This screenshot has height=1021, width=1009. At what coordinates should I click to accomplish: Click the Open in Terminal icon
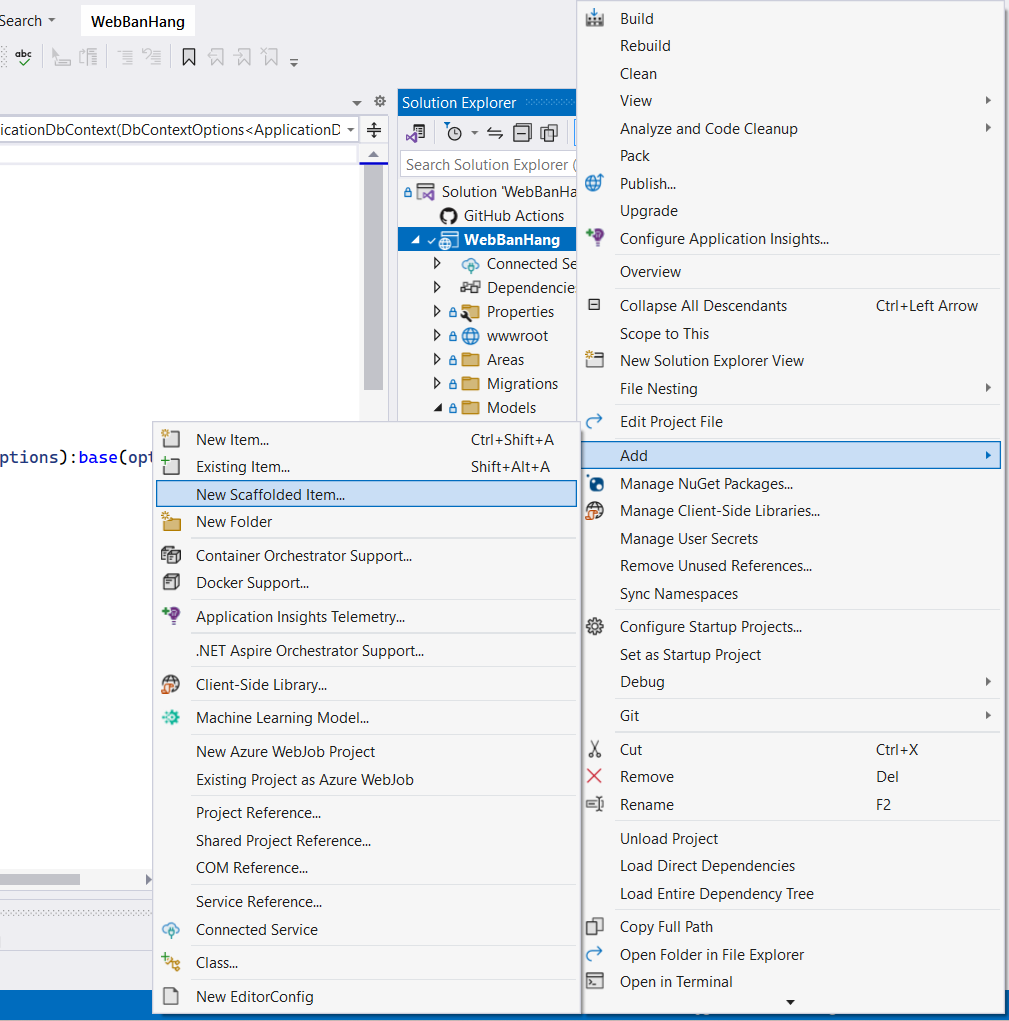point(595,981)
